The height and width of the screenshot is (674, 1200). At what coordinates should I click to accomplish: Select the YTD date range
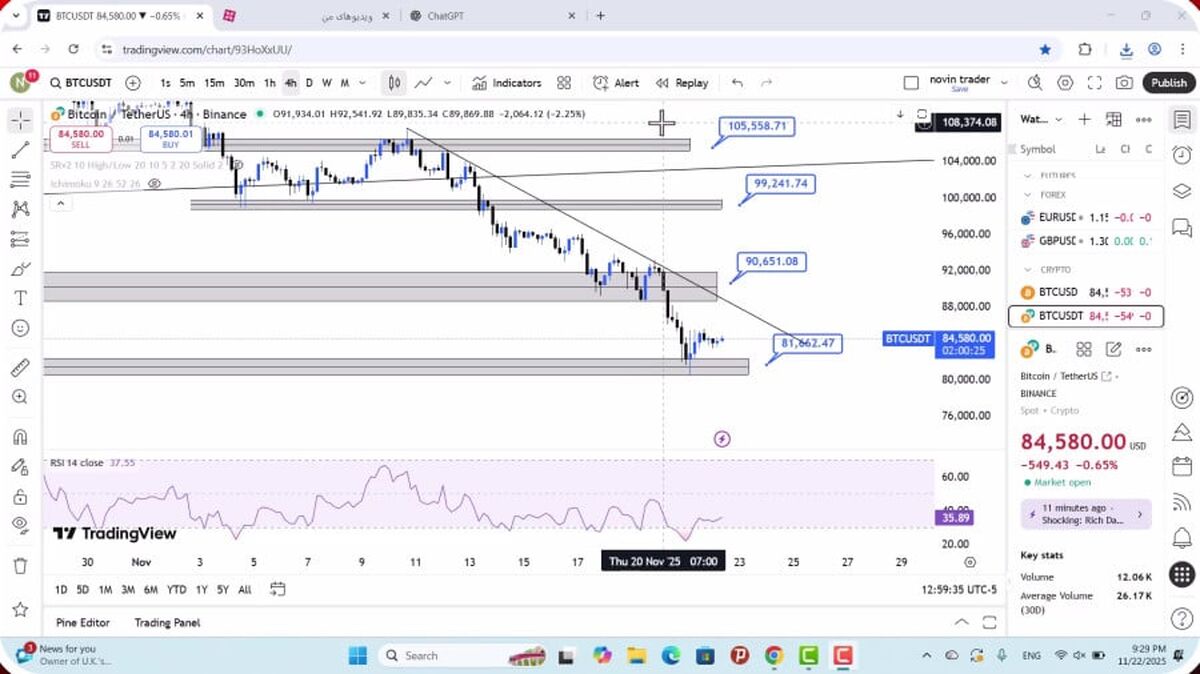177,590
